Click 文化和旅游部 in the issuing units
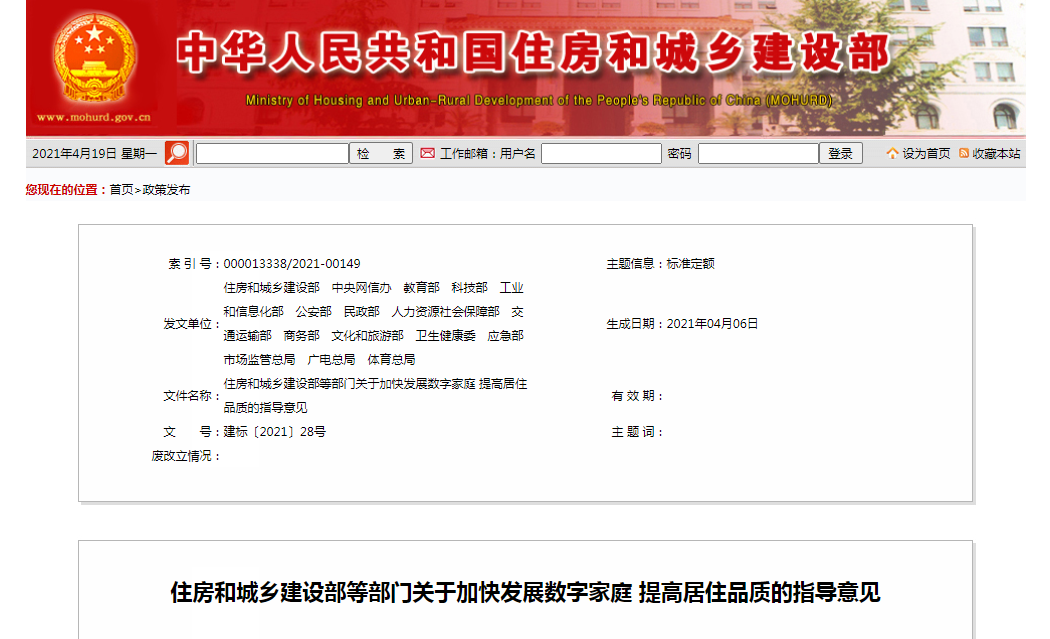Image resolution: width=1050 pixels, height=639 pixels. pyautogui.click(x=368, y=336)
